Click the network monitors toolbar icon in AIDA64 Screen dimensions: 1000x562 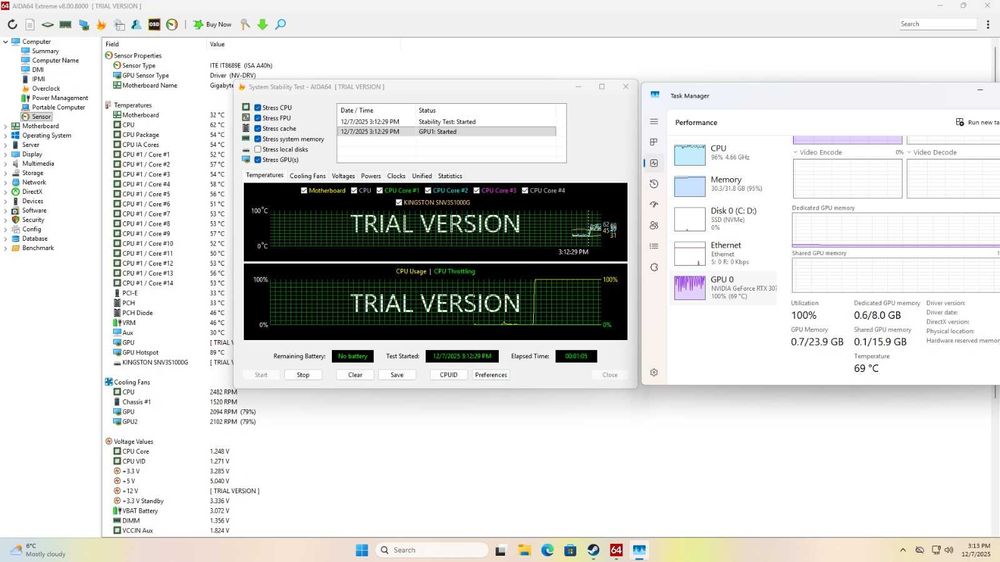pyautogui.click(x=84, y=24)
